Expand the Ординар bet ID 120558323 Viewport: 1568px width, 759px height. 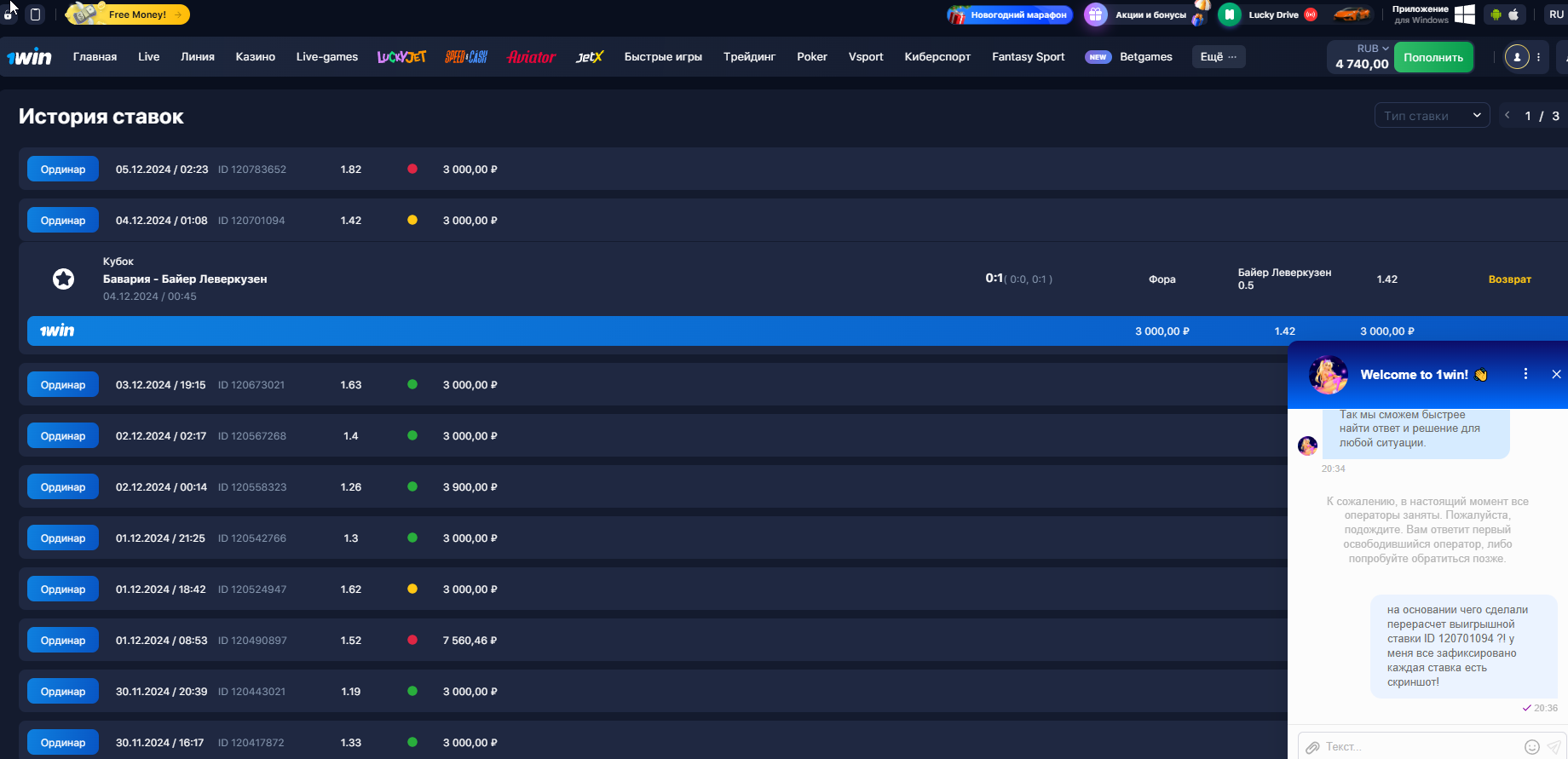click(63, 486)
